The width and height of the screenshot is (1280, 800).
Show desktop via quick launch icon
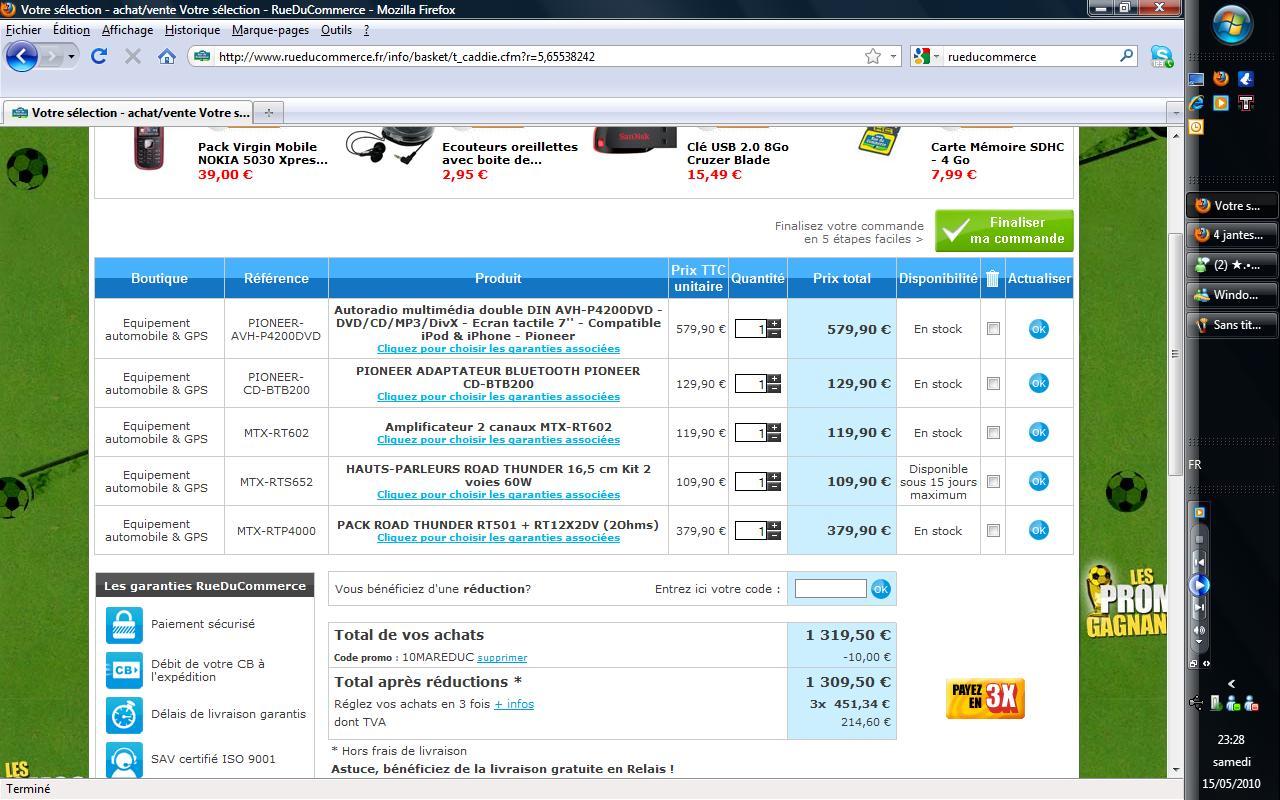[1196, 78]
